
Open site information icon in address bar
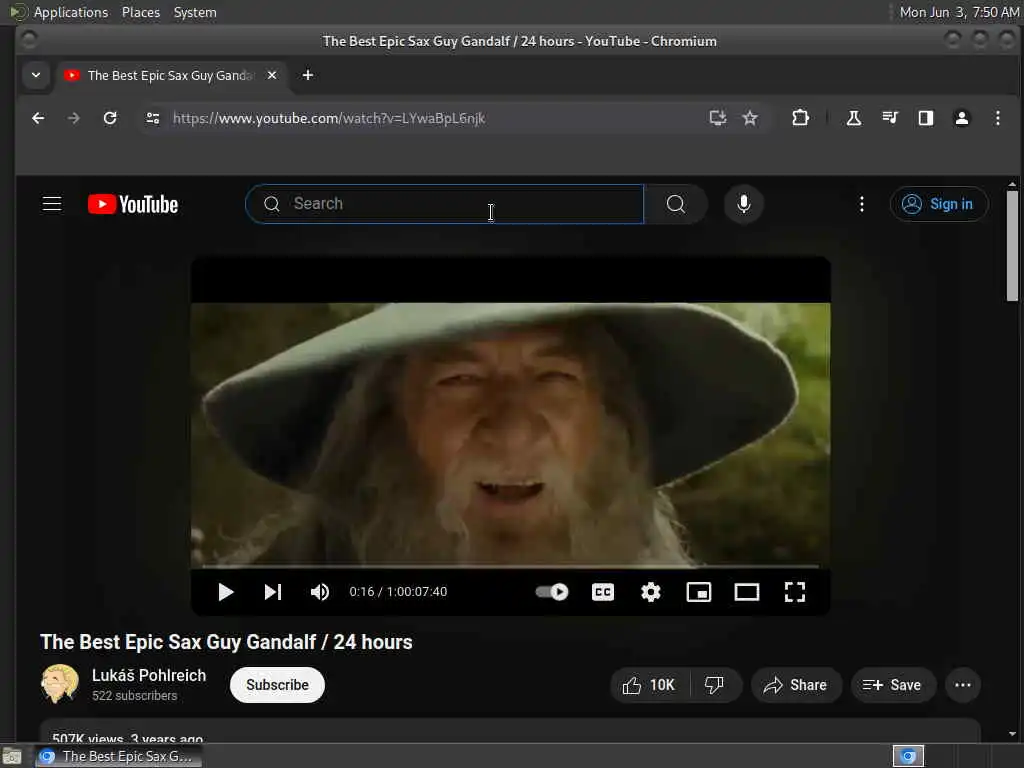[153, 118]
